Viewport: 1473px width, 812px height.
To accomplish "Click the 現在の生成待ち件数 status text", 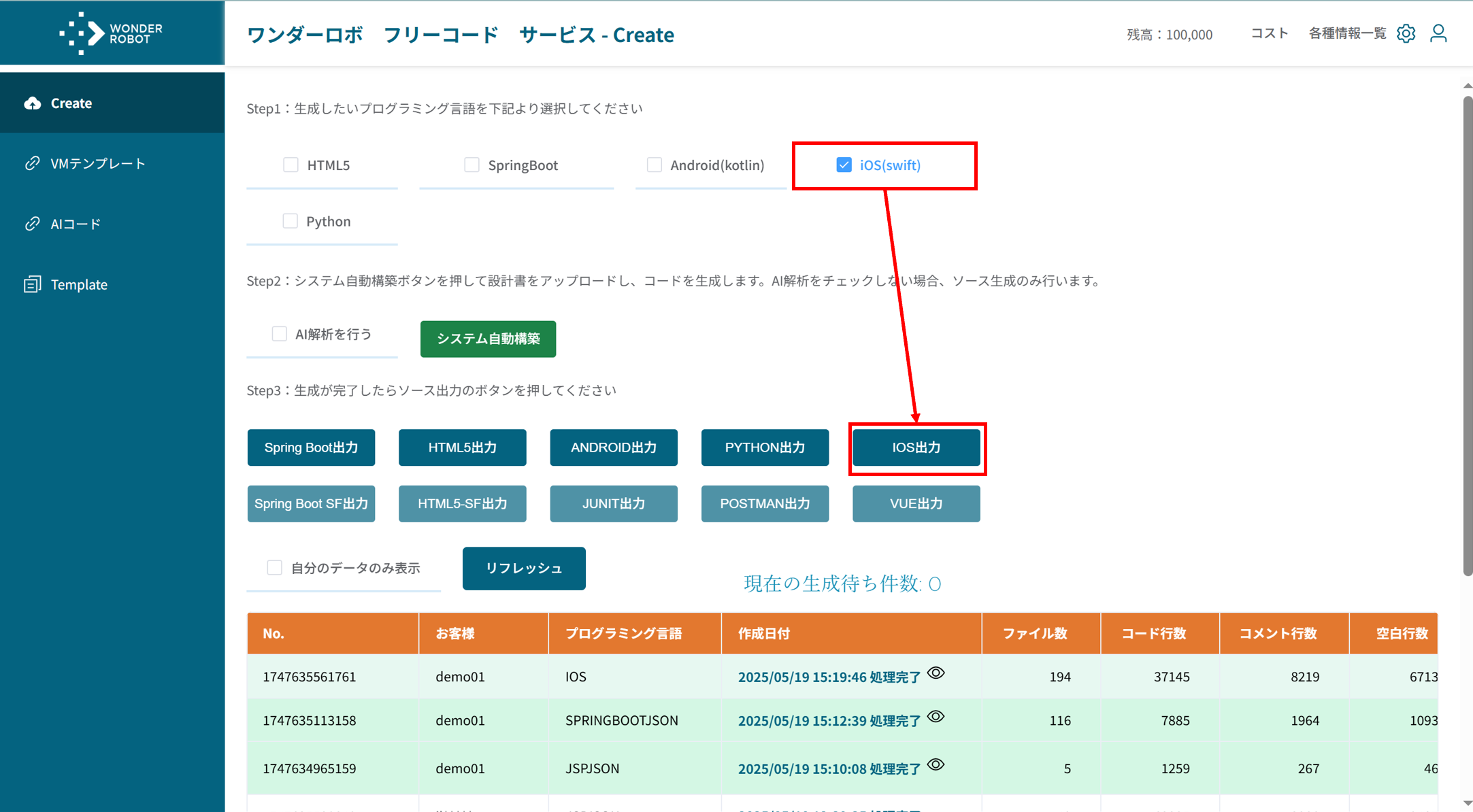I will [x=842, y=583].
